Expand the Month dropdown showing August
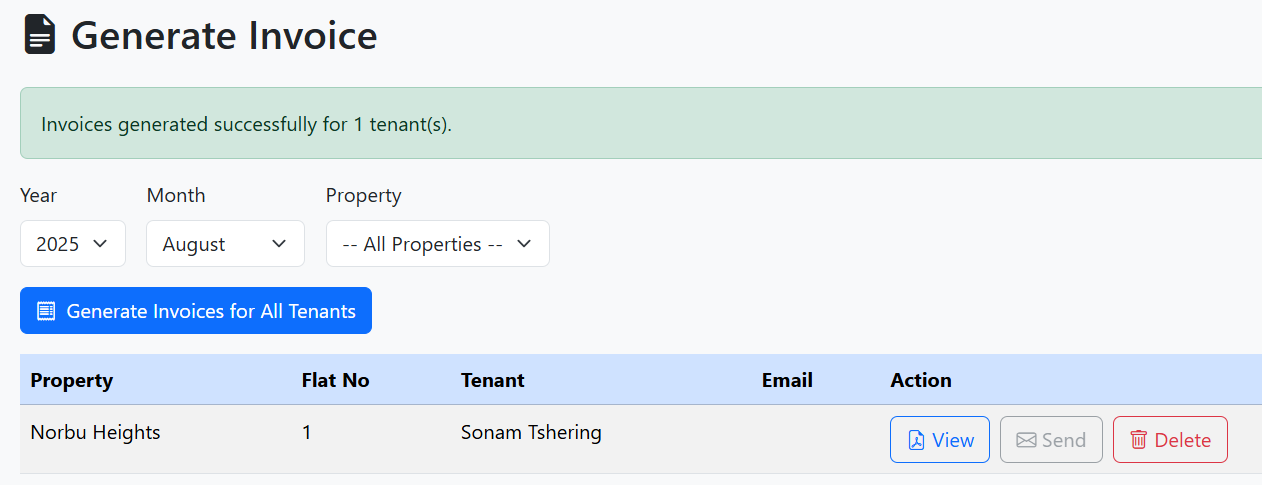This screenshot has height=485, width=1262. 225,244
